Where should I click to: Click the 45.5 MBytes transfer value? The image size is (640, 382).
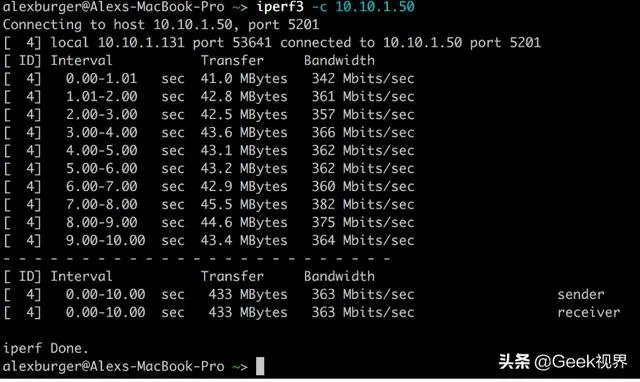(x=244, y=204)
